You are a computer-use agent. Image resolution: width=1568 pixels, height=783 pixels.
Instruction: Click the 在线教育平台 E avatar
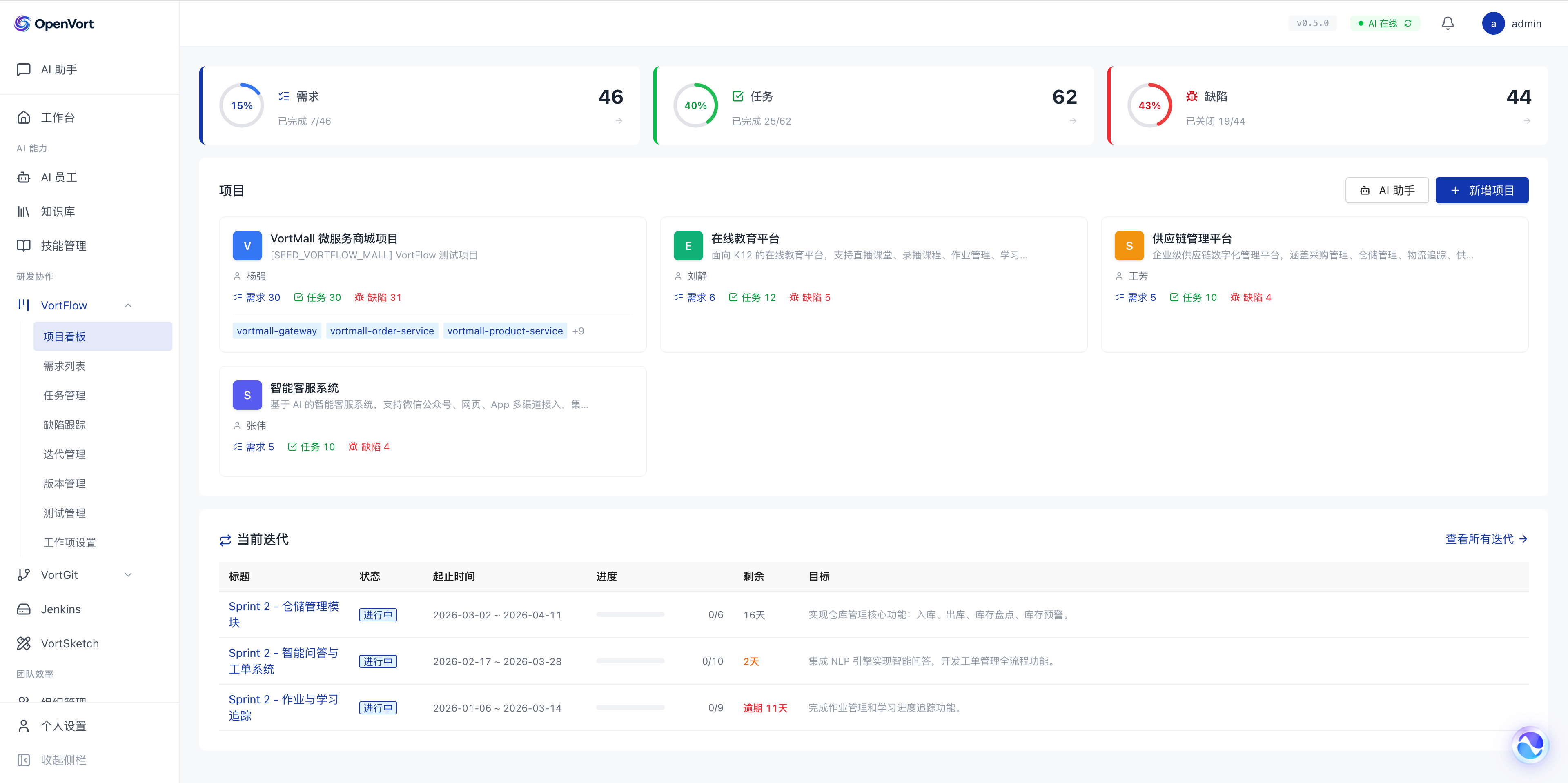click(688, 245)
